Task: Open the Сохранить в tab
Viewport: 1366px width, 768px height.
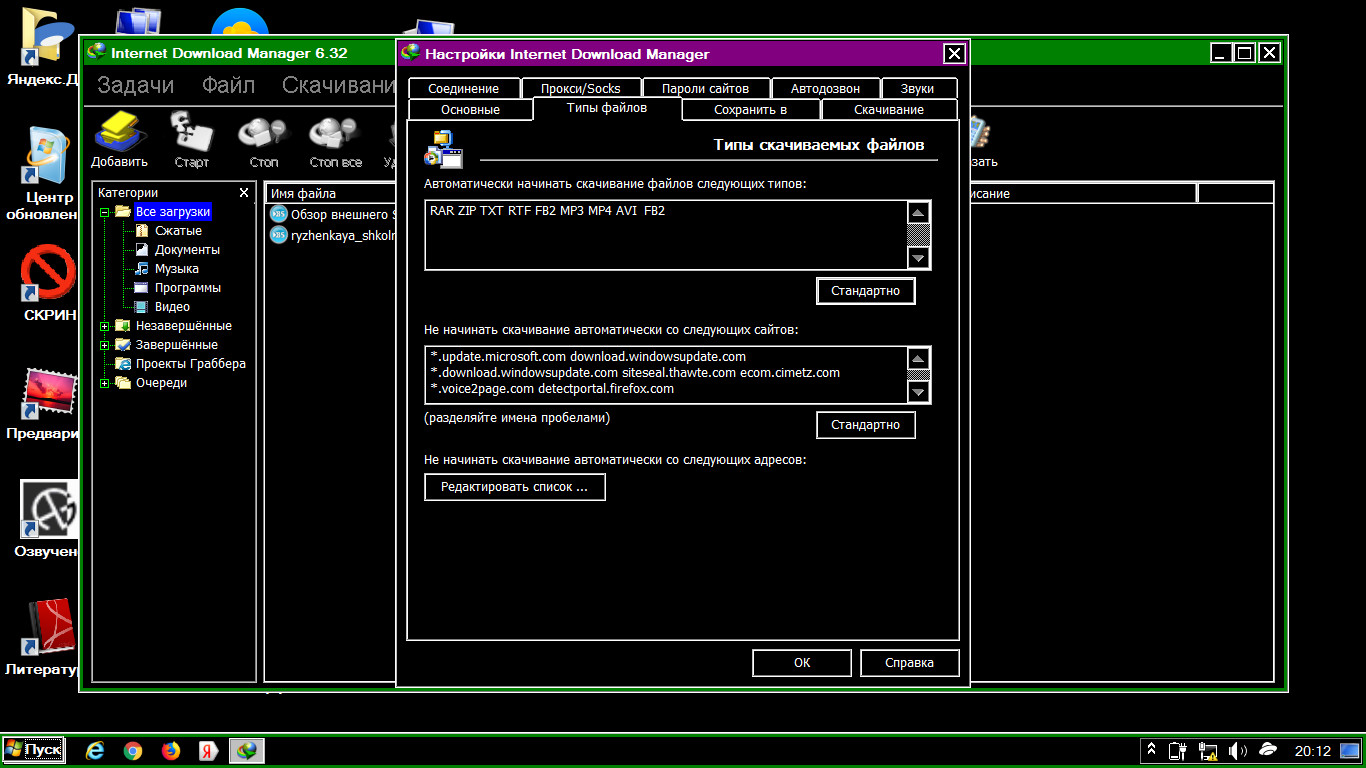Action: 750,109
